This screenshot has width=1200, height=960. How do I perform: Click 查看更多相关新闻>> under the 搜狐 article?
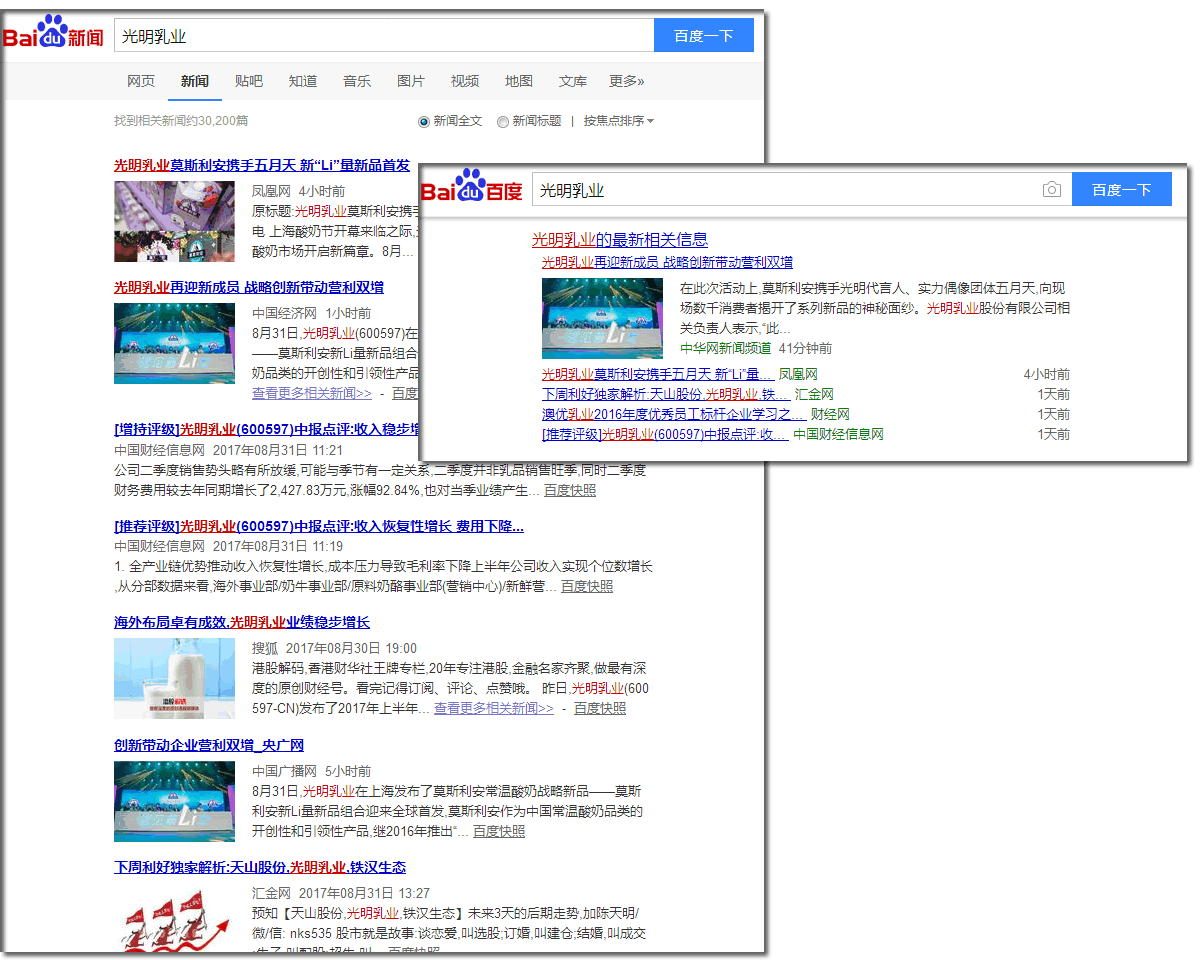click(x=493, y=708)
